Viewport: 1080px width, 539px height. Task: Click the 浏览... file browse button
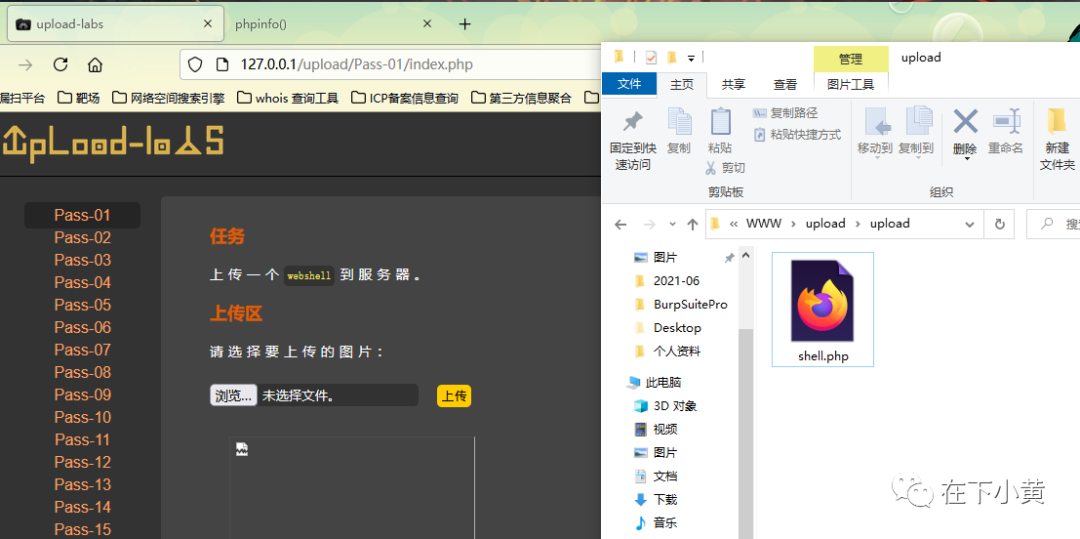233,396
